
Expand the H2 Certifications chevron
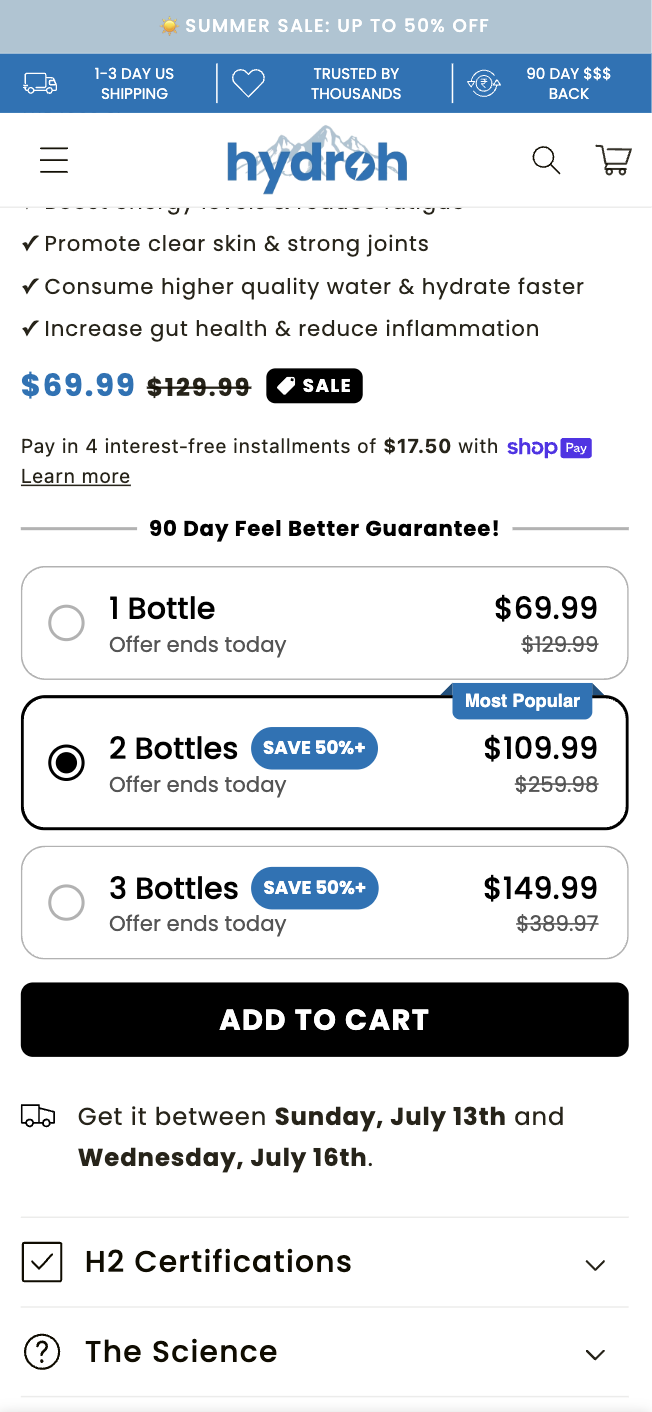tap(595, 1265)
